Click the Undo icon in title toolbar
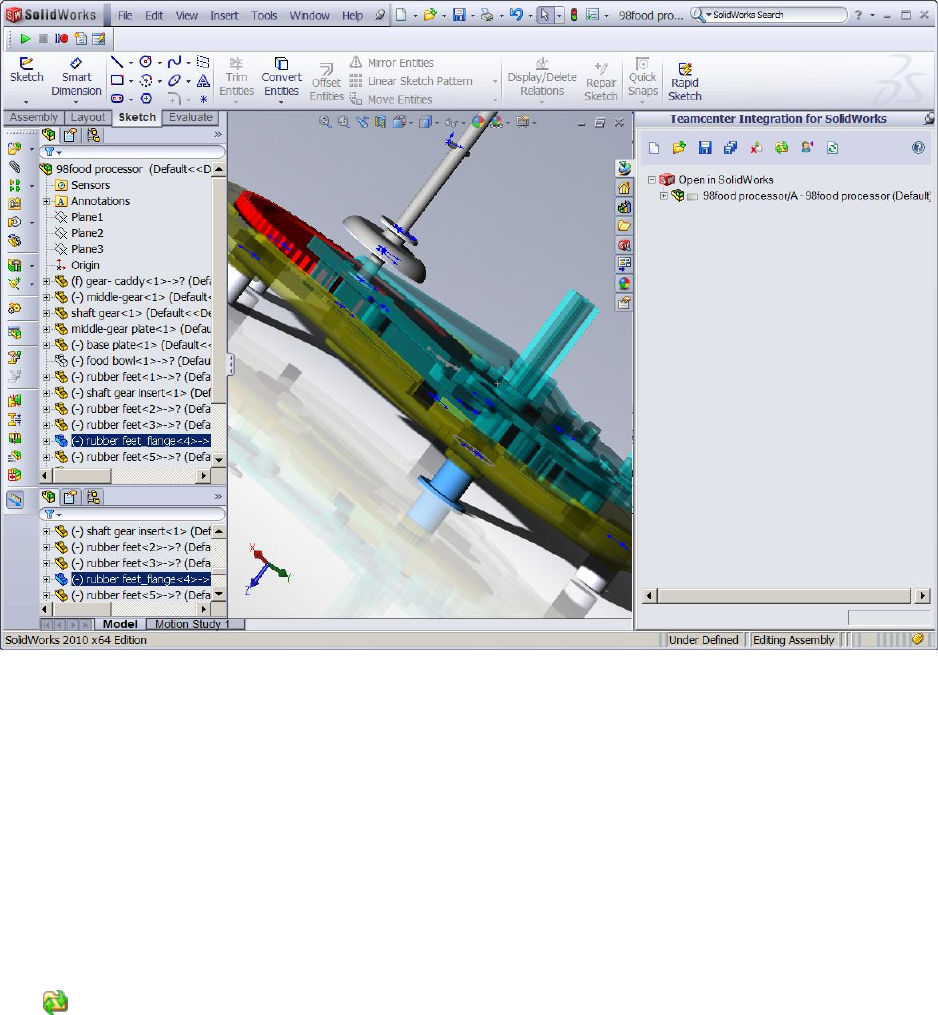 pos(516,14)
